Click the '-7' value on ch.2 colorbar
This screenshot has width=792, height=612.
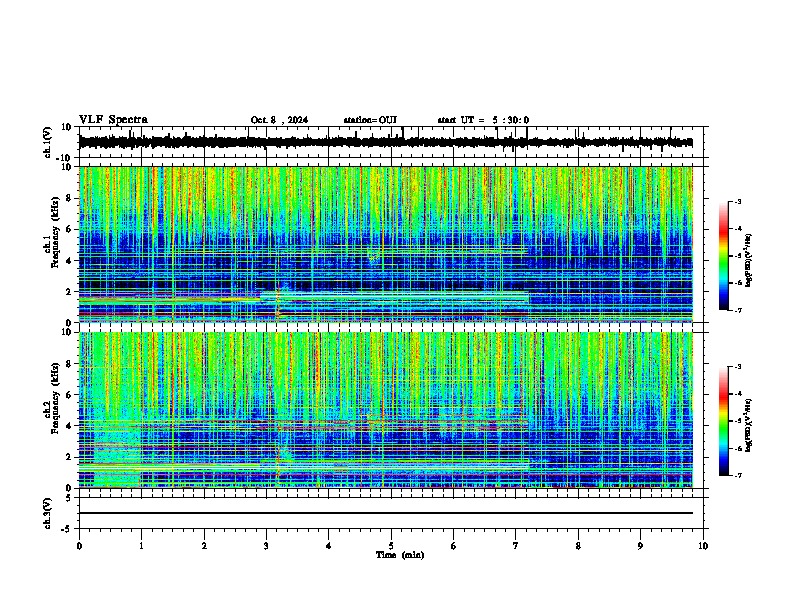point(737,475)
